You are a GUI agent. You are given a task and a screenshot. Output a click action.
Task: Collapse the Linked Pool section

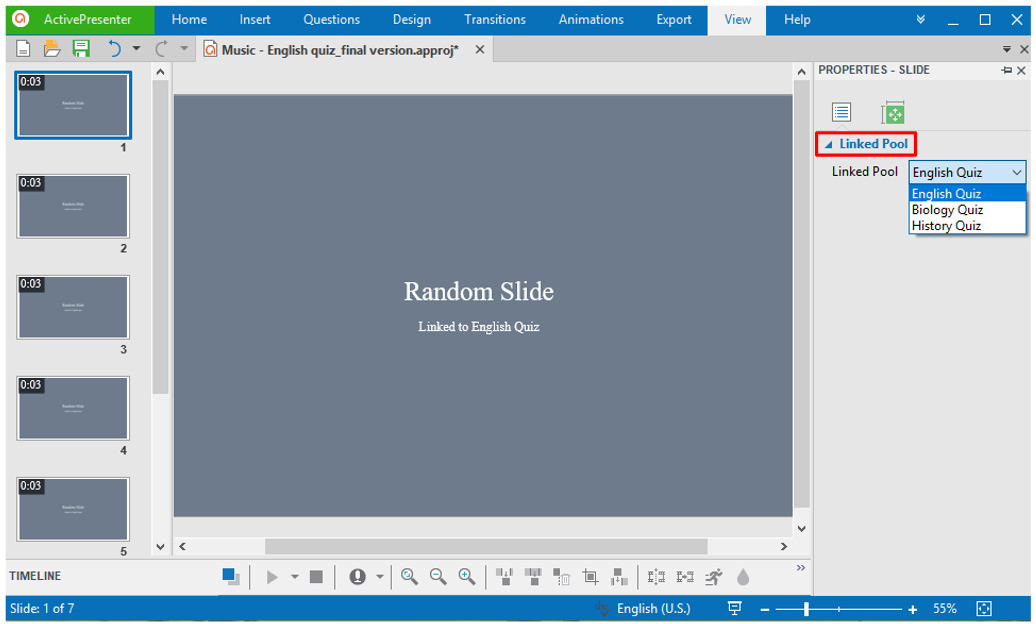pos(827,144)
